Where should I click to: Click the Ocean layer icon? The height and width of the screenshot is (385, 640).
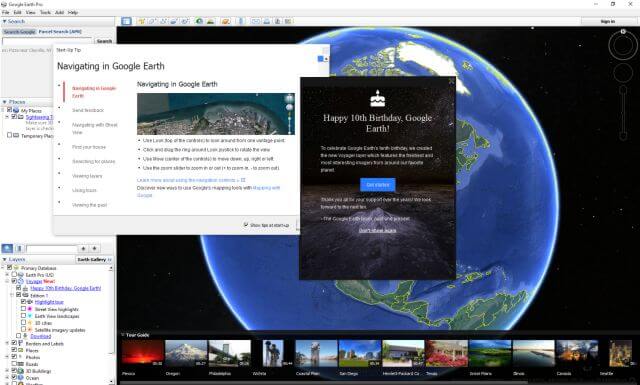pyautogui.click(x=21, y=378)
